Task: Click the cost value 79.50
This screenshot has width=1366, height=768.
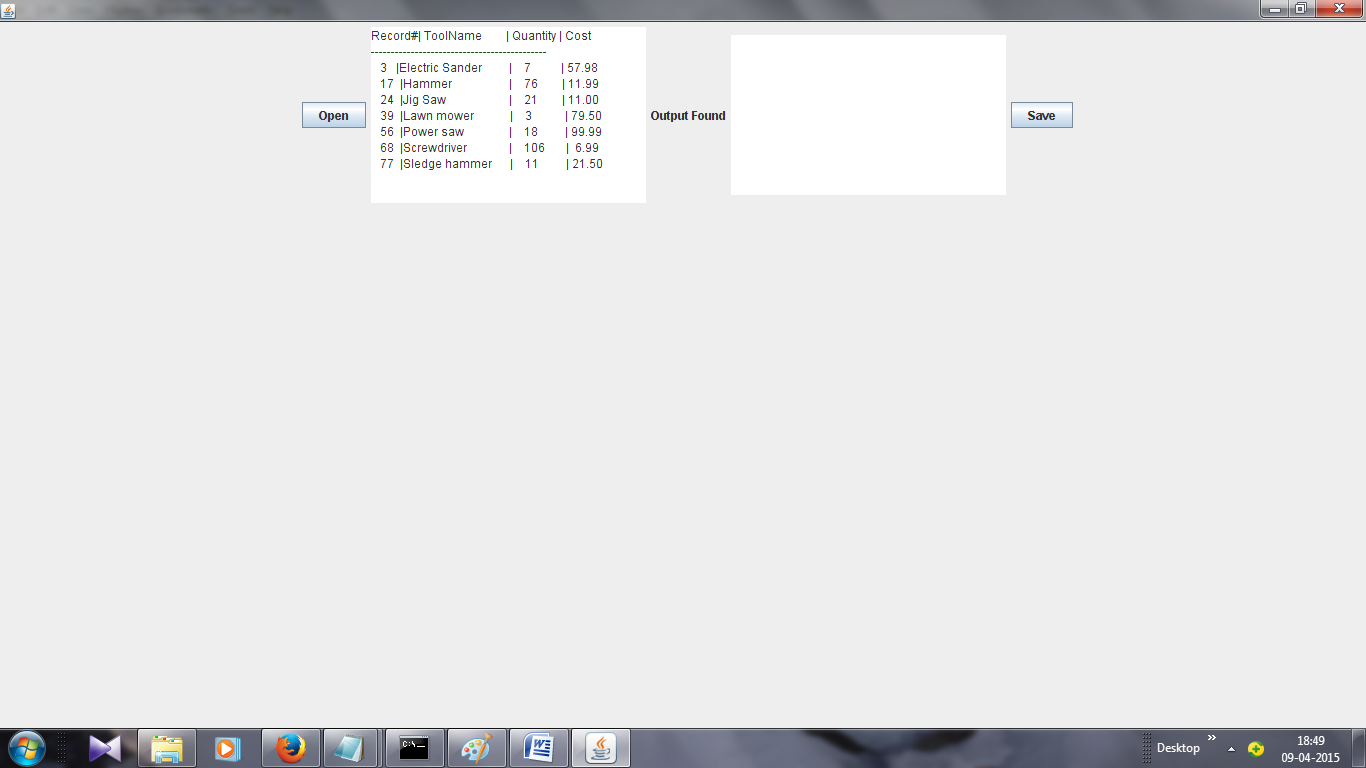Action: coord(587,116)
